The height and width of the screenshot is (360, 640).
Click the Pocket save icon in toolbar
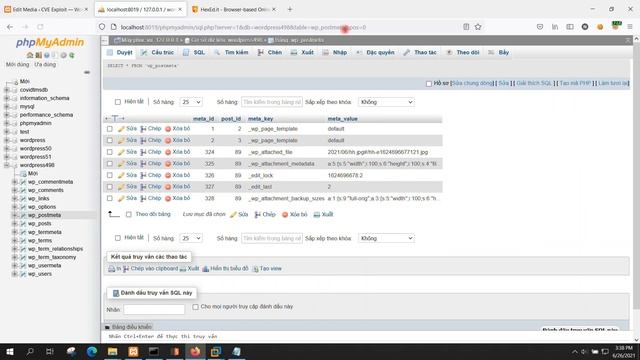click(540, 27)
